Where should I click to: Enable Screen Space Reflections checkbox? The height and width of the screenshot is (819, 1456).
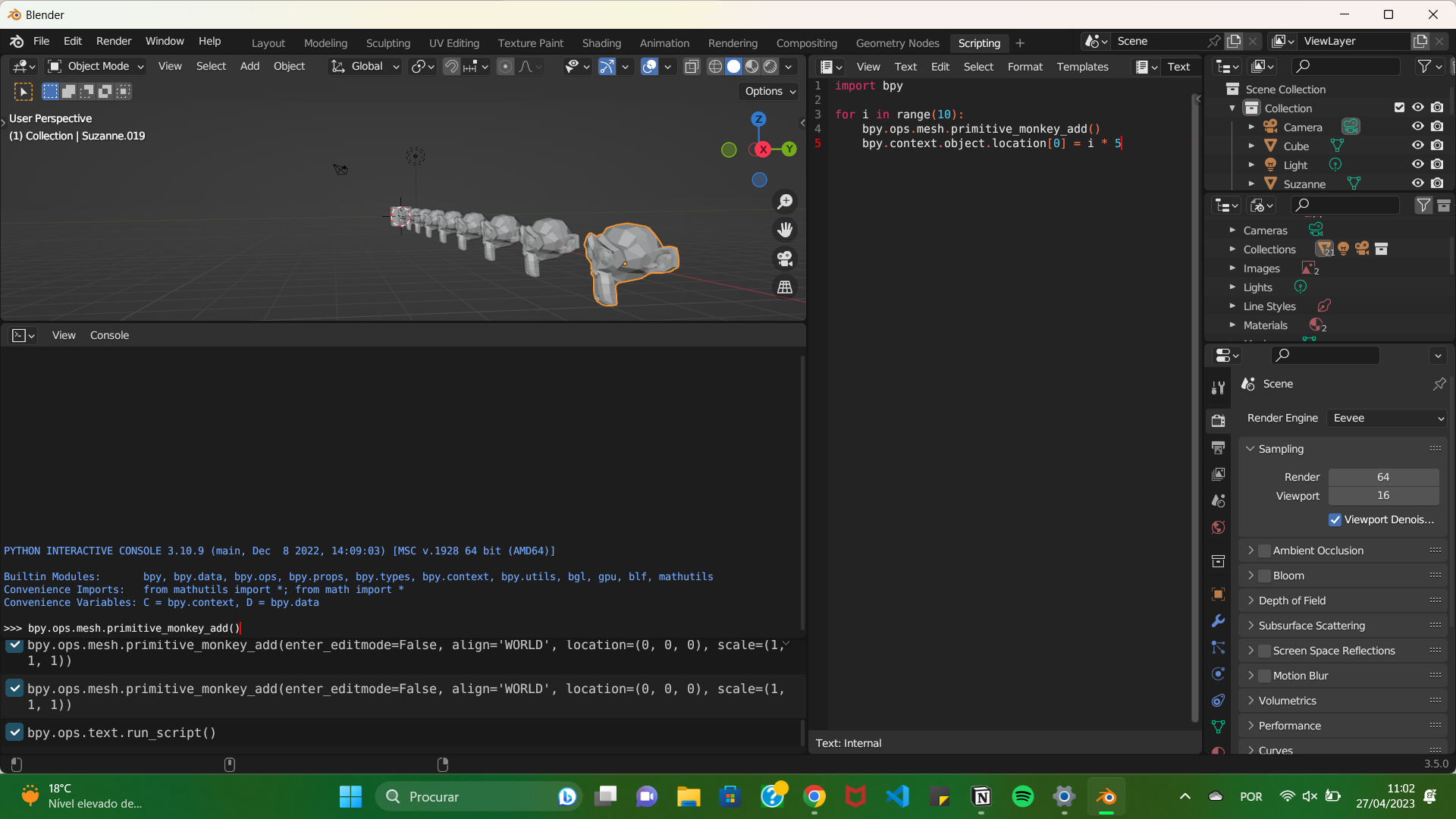pos(1264,651)
